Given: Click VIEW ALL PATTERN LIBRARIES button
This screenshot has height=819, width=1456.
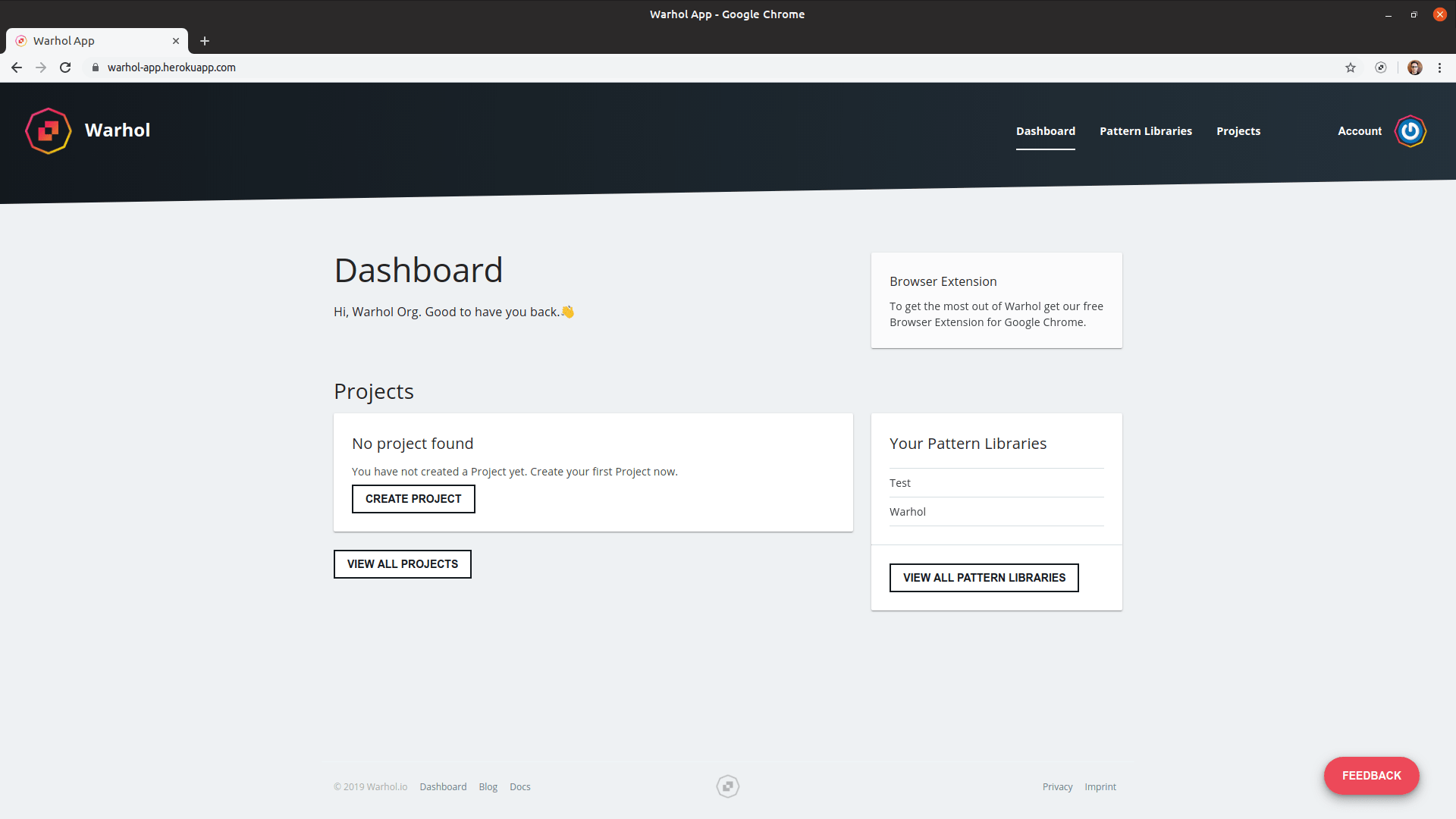Looking at the screenshot, I should [x=984, y=578].
